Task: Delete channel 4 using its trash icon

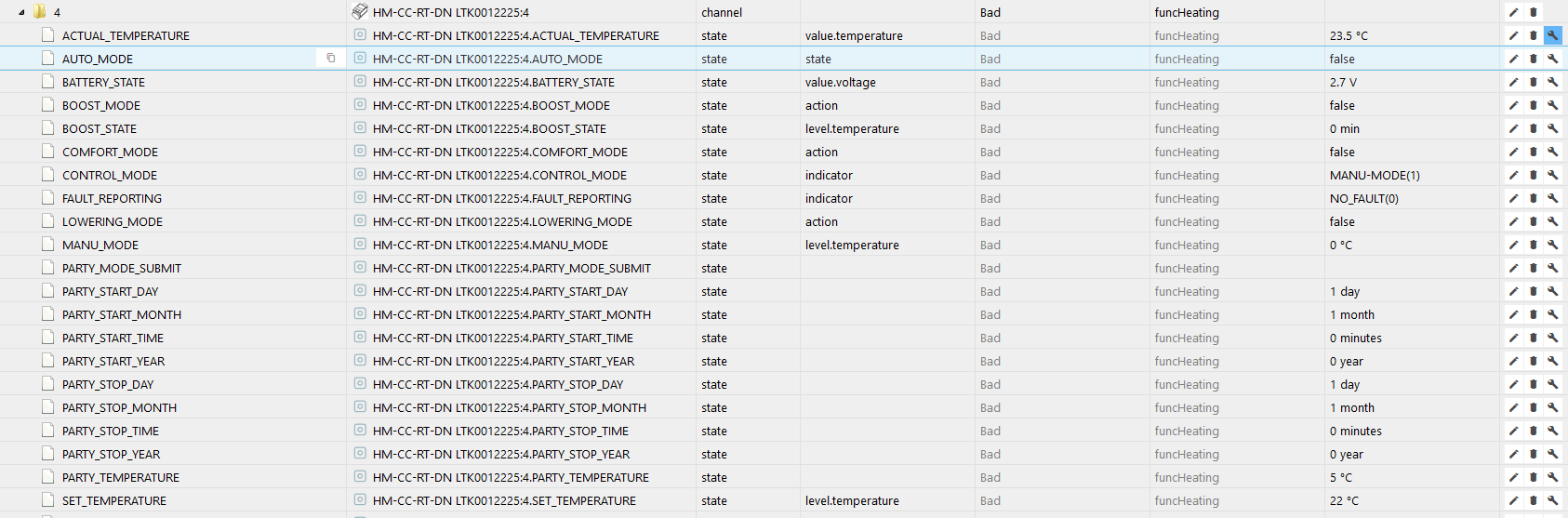Action: (x=1533, y=12)
